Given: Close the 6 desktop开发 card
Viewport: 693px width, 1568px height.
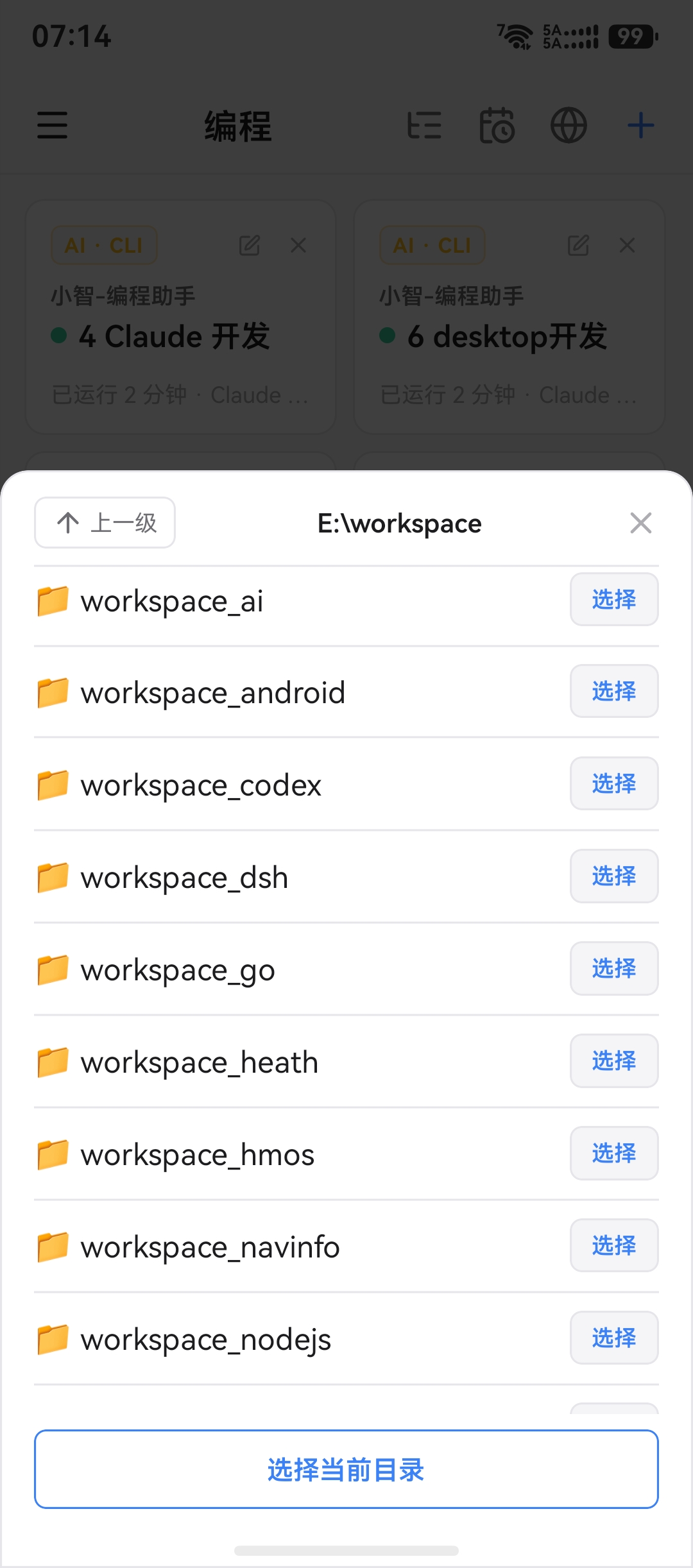Looking at the screenshot, I should tap(627, 245).
